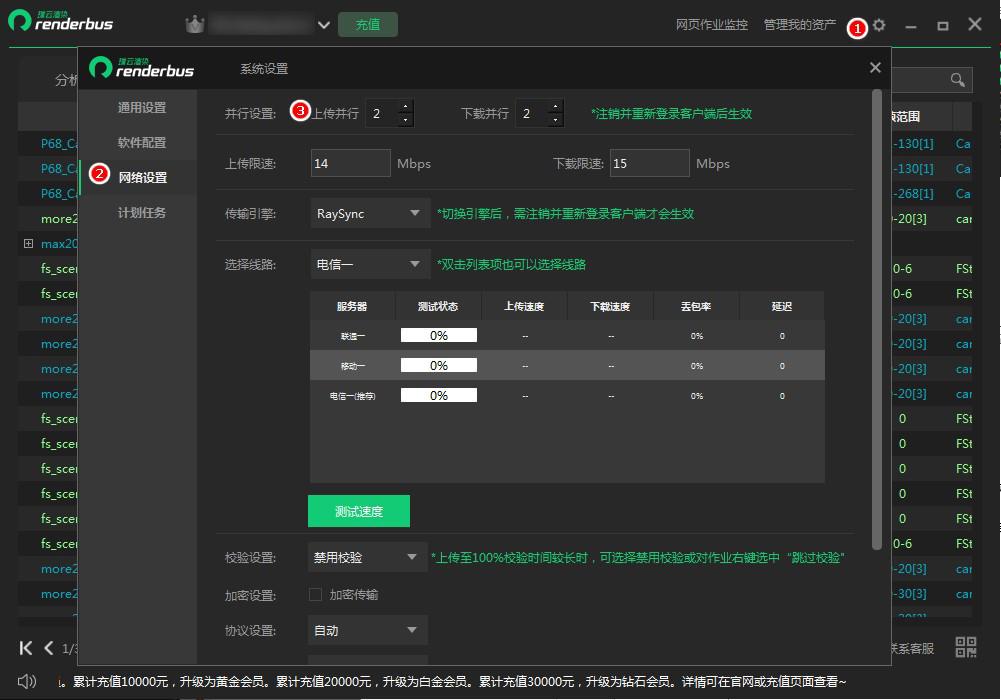Open 网页作业监控 link

[712, 25]
